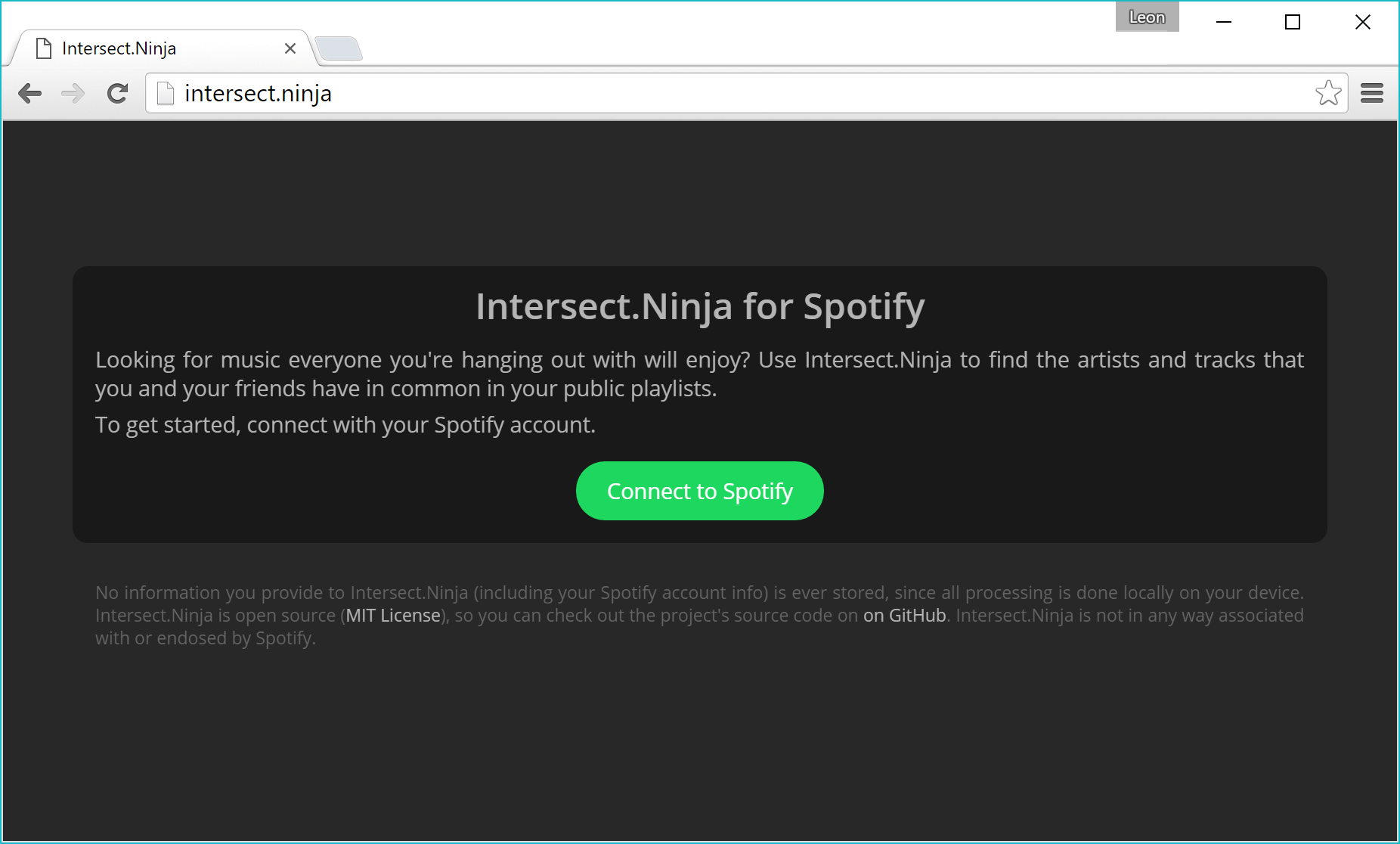Click the browser back arrow
The image size is (1400, 844).
(30, 93)
